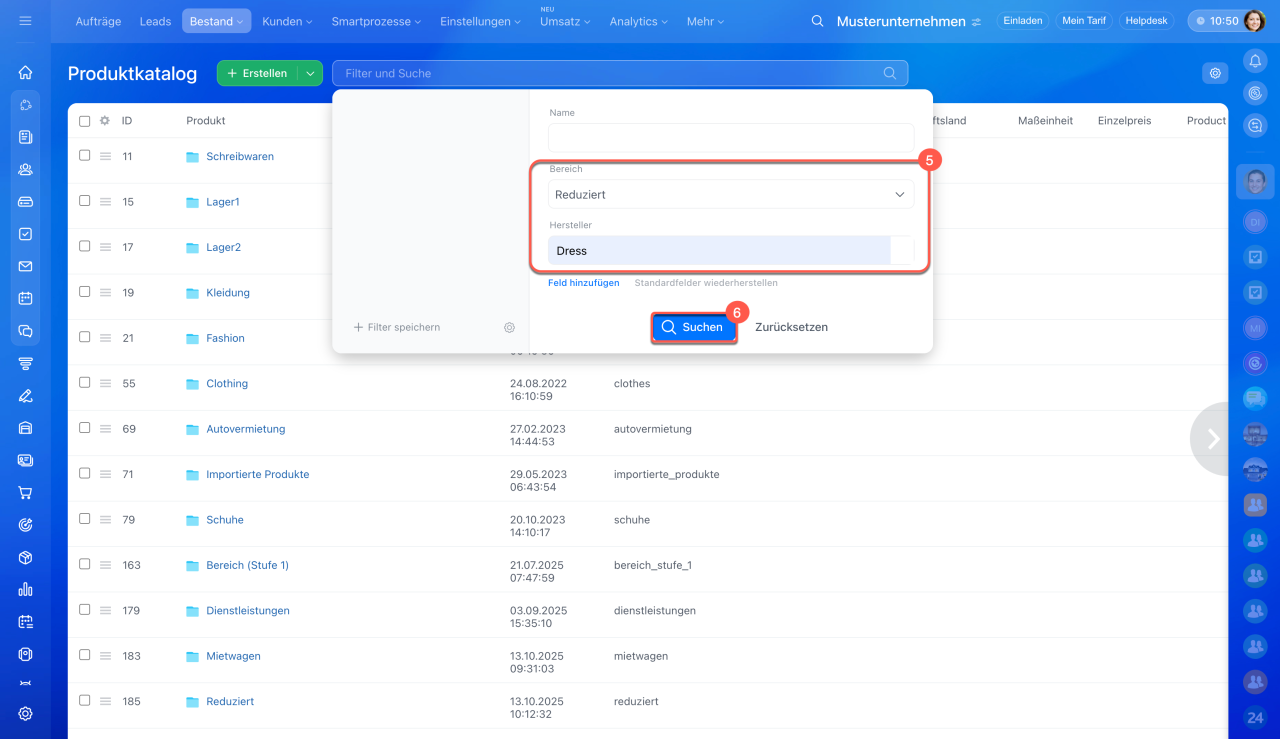Tick the checkbox for Reduziert row
The width and height of the screenshot is (1280, 739).
[x=84, y=701]
